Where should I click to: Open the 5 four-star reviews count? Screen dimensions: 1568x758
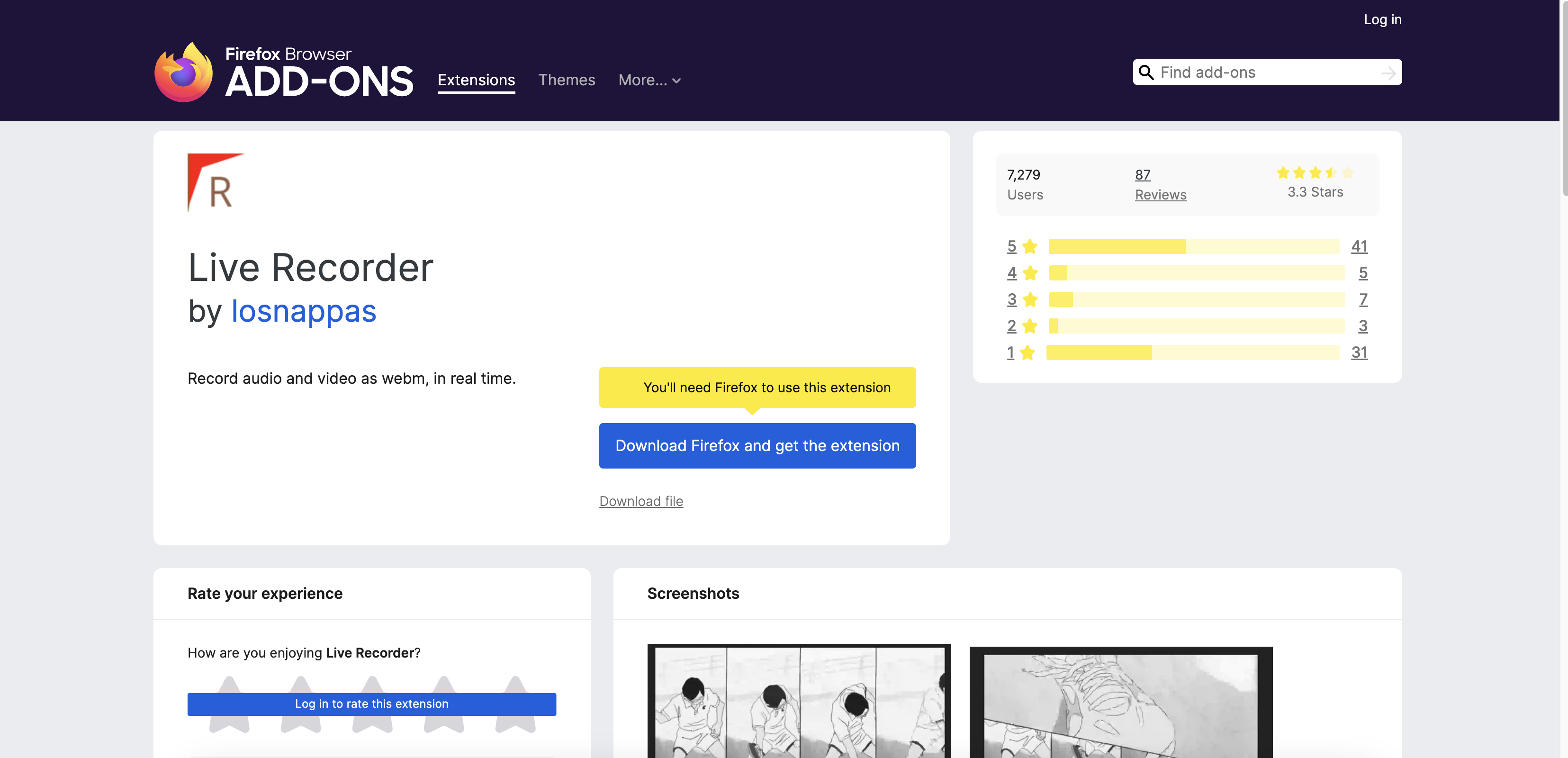point(1363,273)
